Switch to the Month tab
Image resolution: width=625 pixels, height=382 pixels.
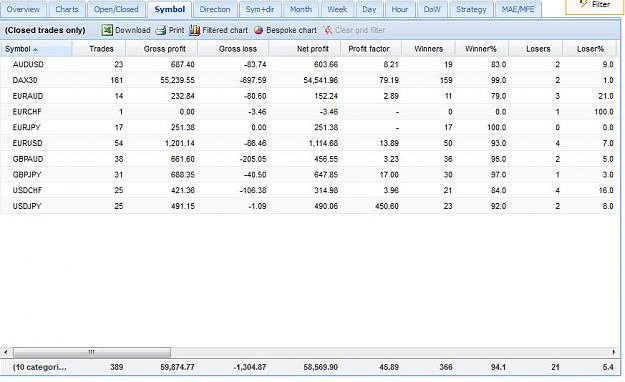[x=301, y=9]
